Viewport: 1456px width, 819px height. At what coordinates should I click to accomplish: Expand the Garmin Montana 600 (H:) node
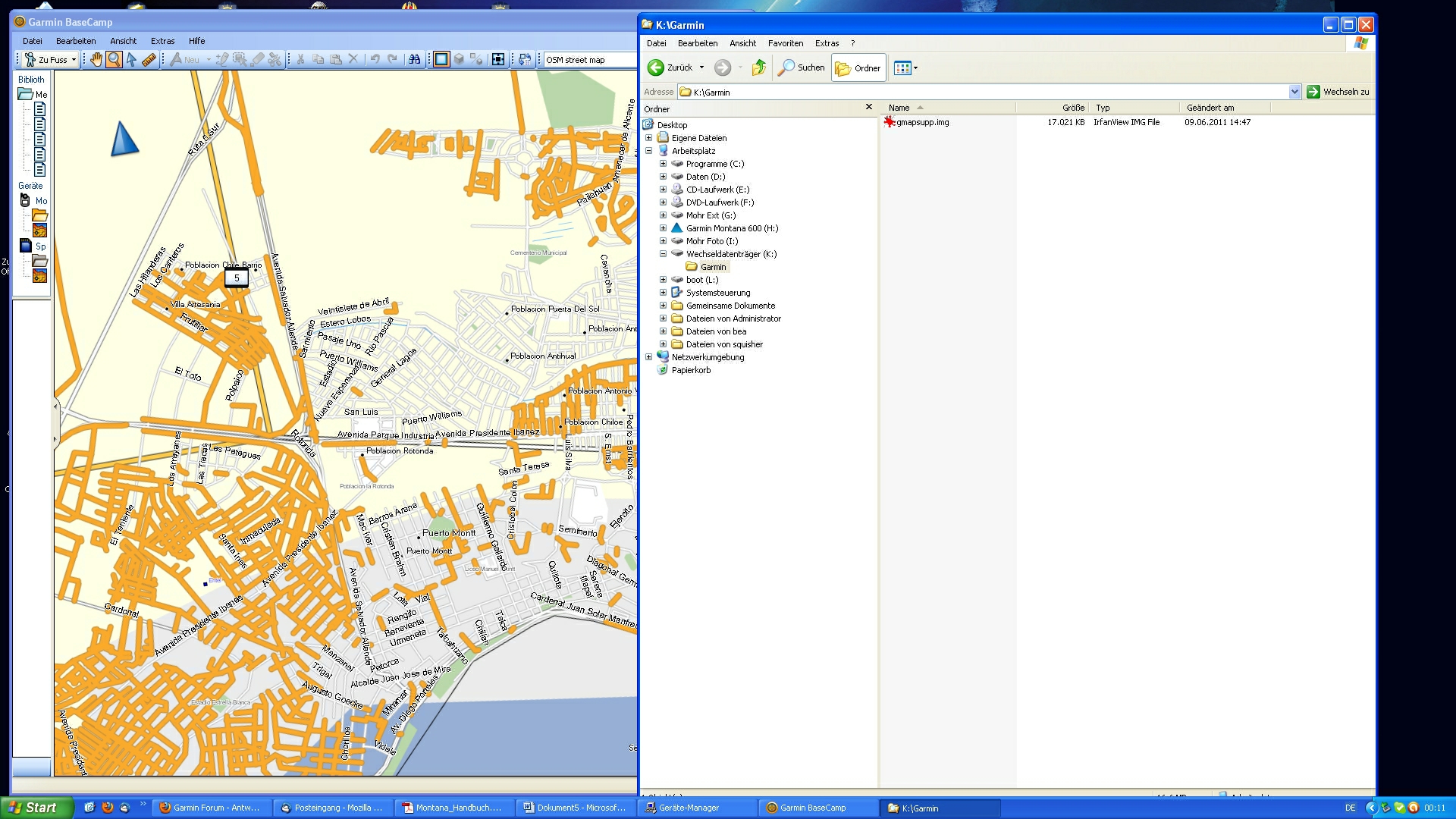click(x=663, y=228)
